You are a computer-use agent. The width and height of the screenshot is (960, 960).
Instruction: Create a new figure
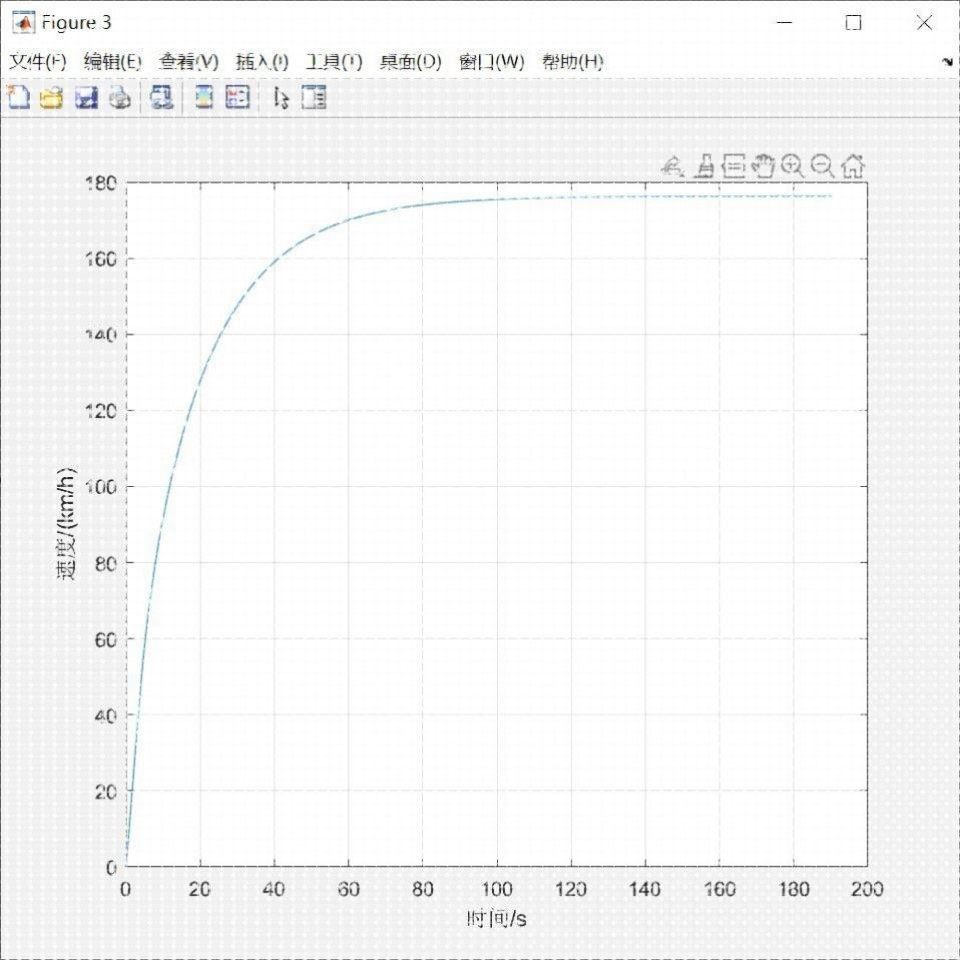tap(18, 97)
